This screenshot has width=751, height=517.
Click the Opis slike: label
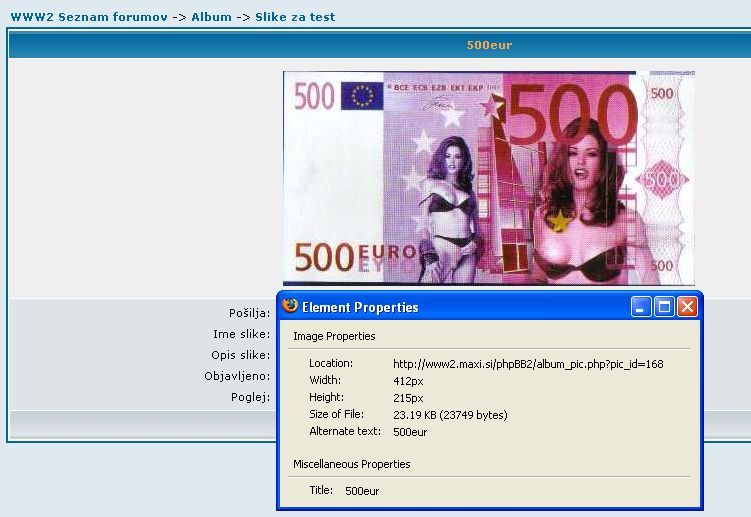coord(241,355)
